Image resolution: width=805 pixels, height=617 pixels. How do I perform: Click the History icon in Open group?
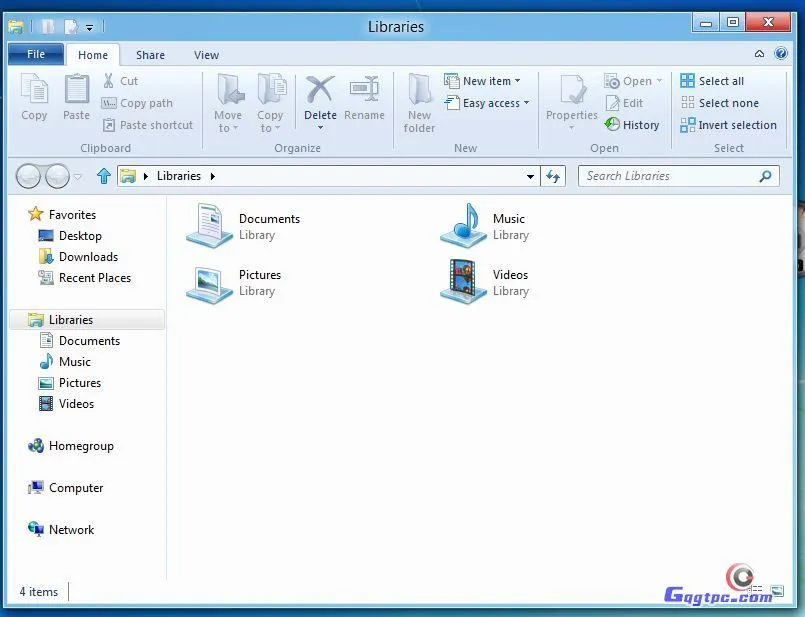612,125
